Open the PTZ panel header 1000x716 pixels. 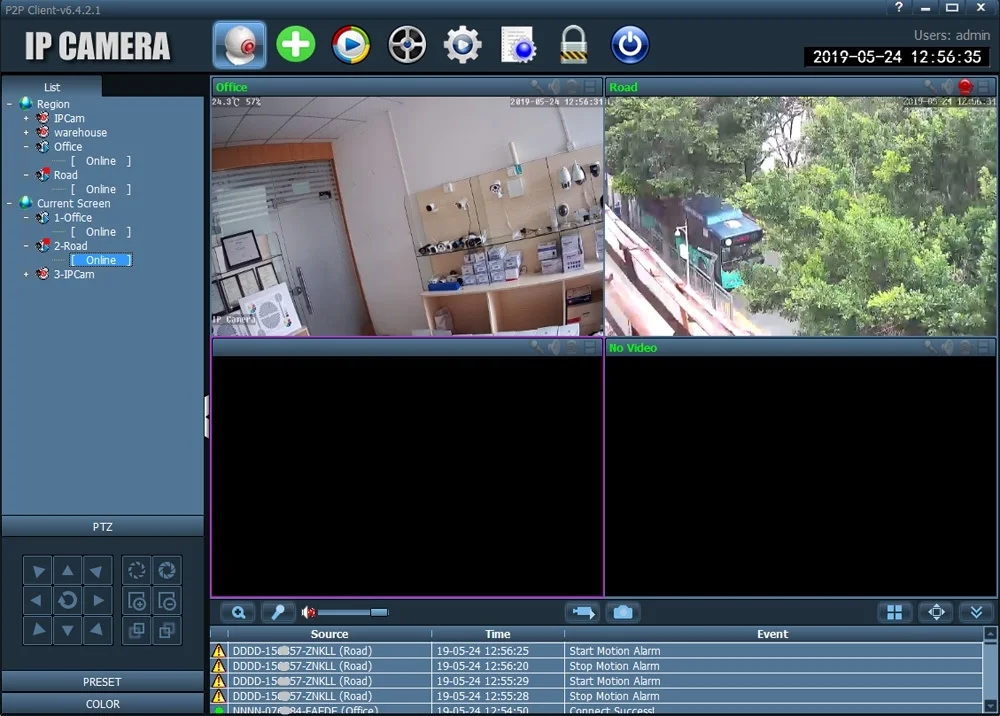[102, 527]
